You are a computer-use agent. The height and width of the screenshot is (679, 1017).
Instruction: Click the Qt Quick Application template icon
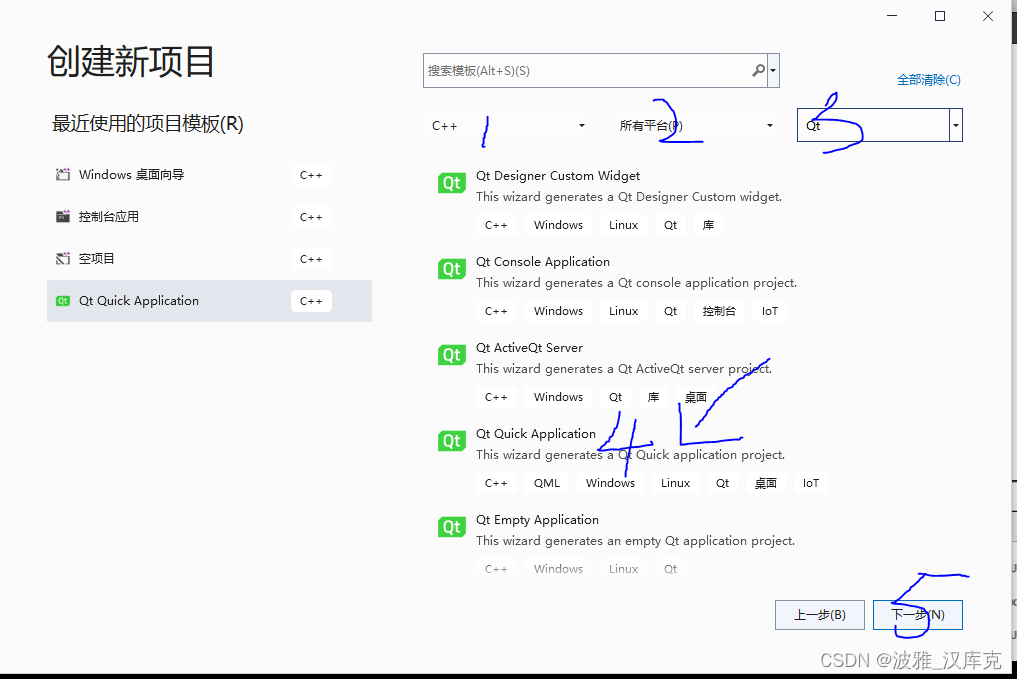coord(451,440)
